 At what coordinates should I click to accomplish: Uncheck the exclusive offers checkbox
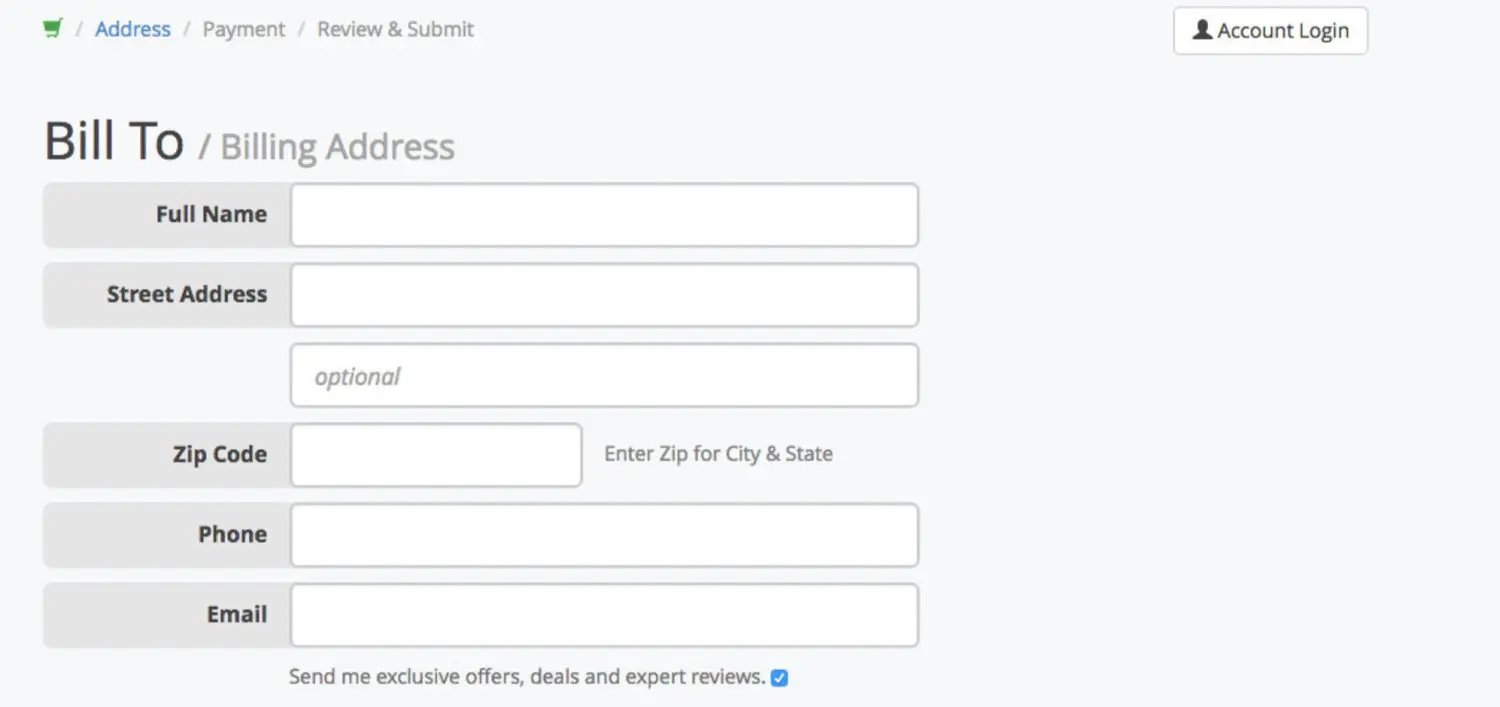780,678
